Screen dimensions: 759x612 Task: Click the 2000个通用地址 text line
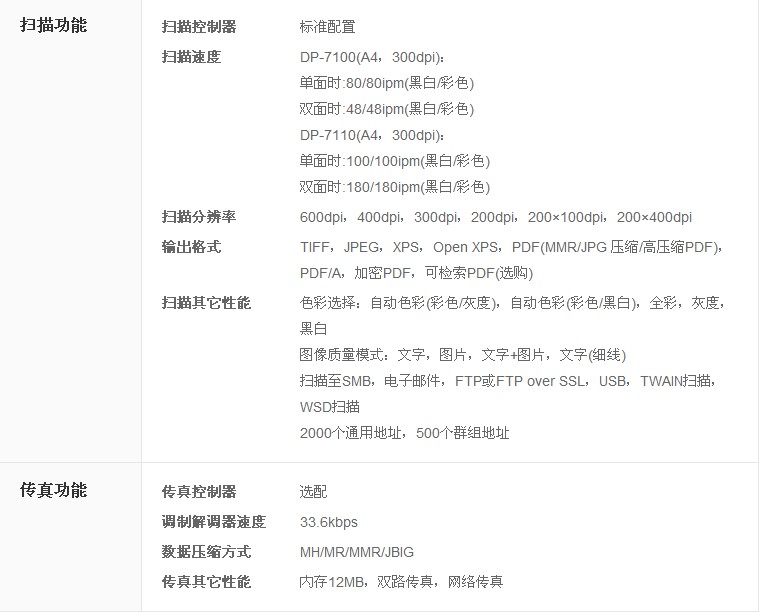click(x=404, y=433)
